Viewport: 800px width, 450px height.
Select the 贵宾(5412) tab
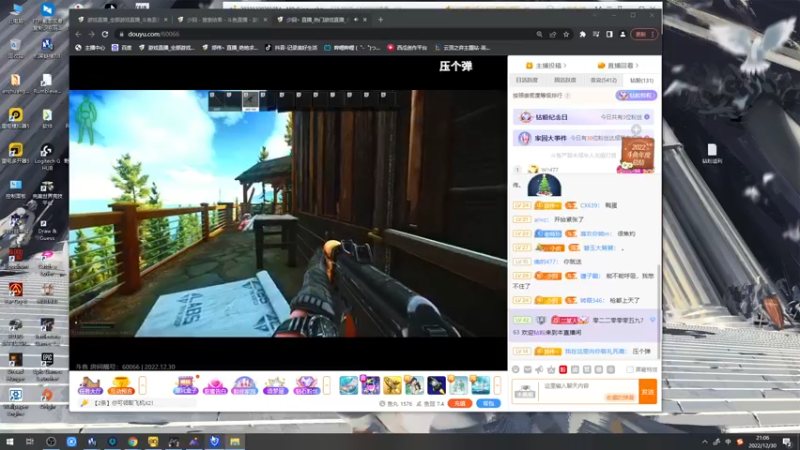pyautogui.click(x=604, y=80)
